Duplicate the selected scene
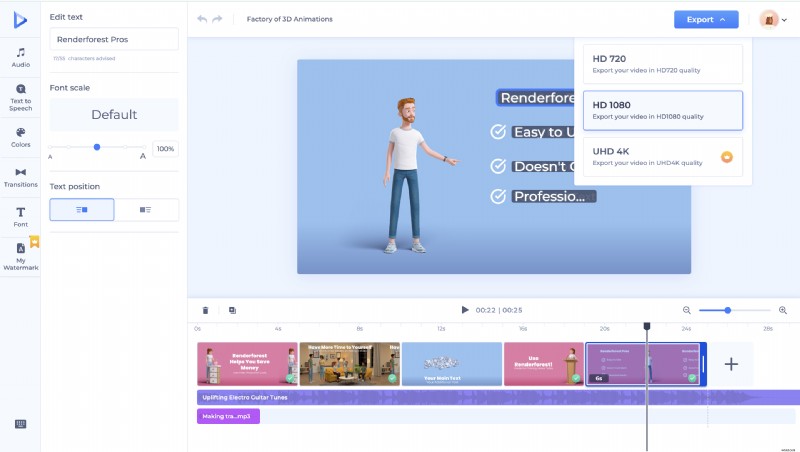 coord(232,310)
